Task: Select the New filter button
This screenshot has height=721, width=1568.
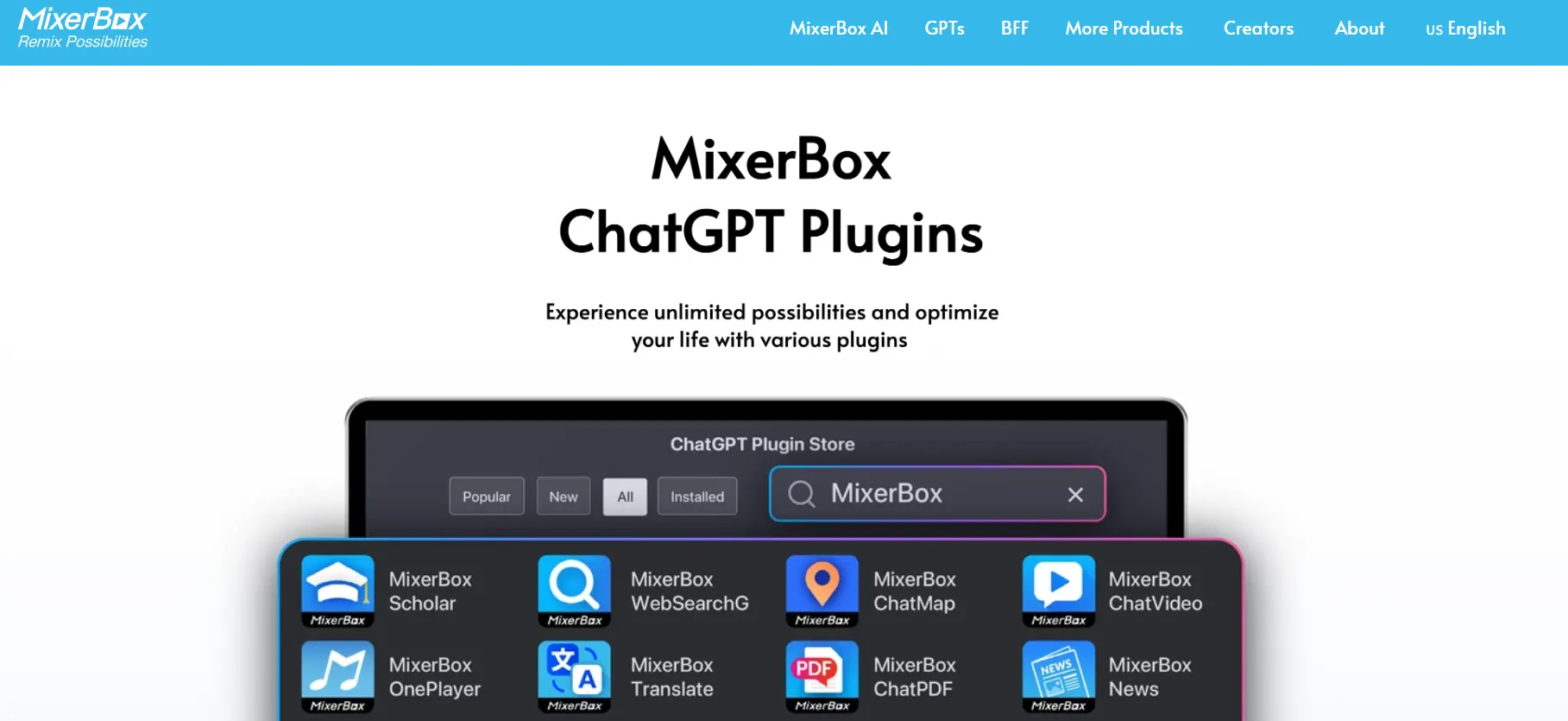Action: pos(564,496)
